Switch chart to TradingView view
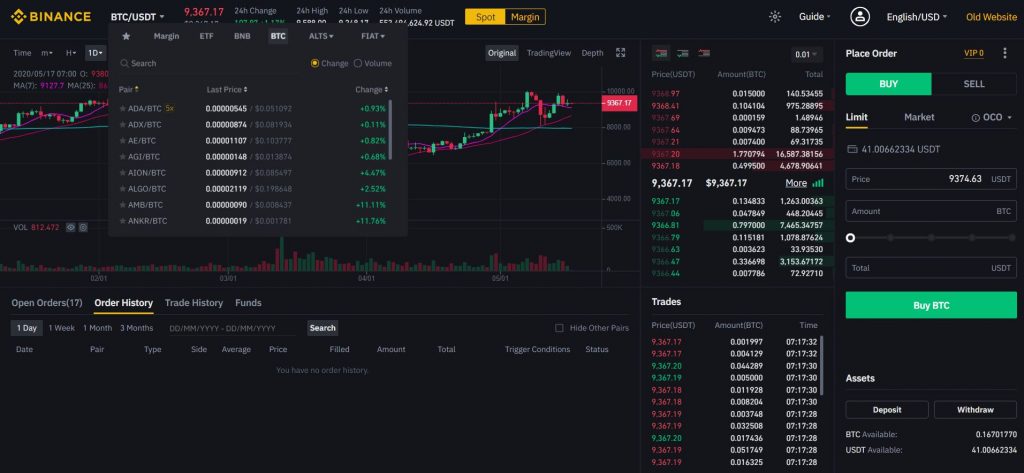The image size is (1024, 473). [549, 53]
